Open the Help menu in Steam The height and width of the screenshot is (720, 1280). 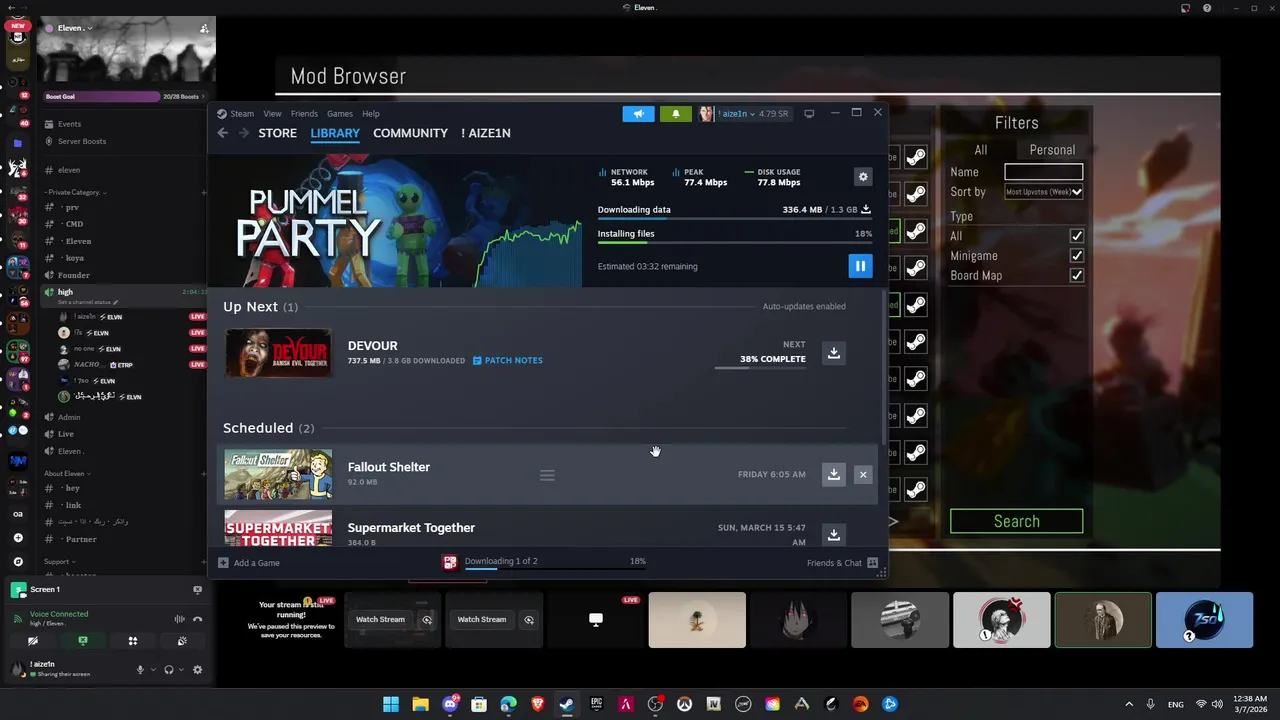(371, 113)
